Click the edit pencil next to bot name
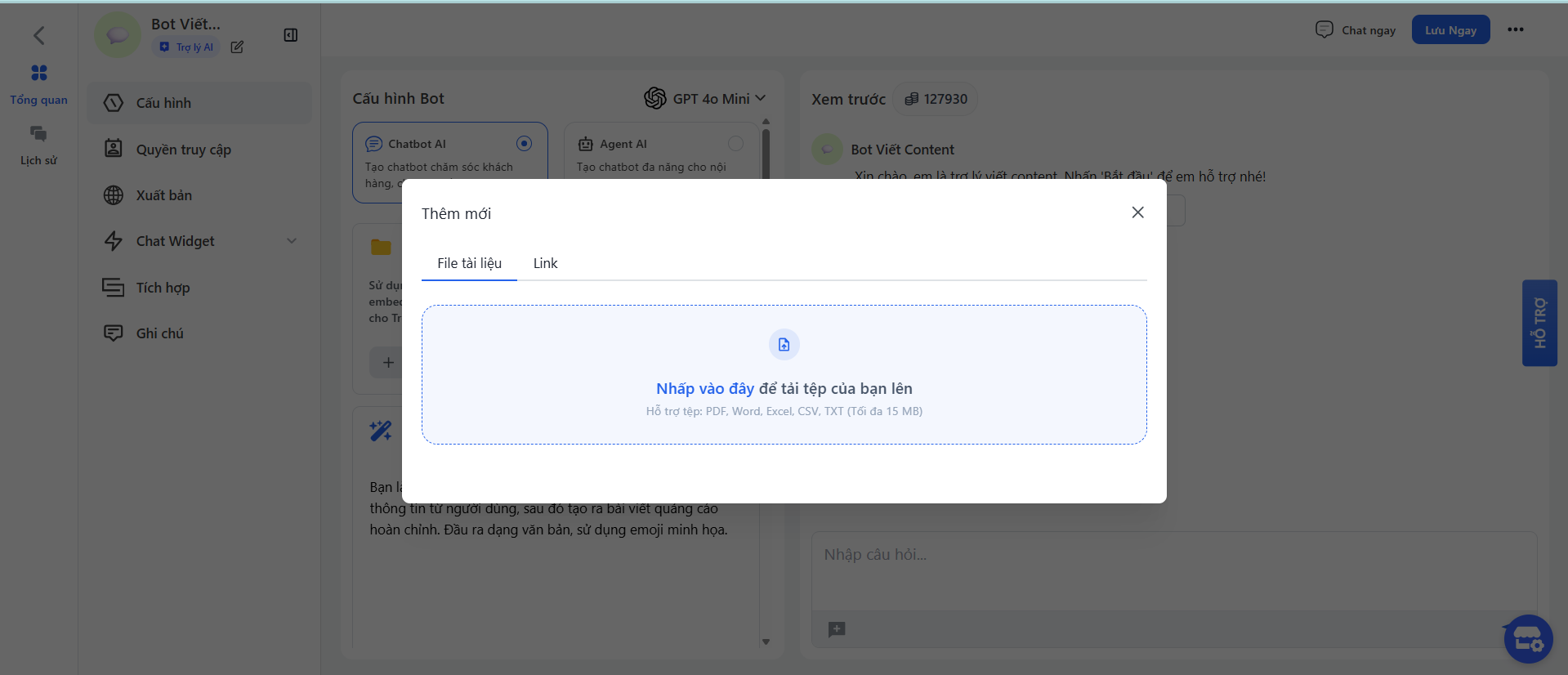The image size is (1568, 675). point(237,47)
